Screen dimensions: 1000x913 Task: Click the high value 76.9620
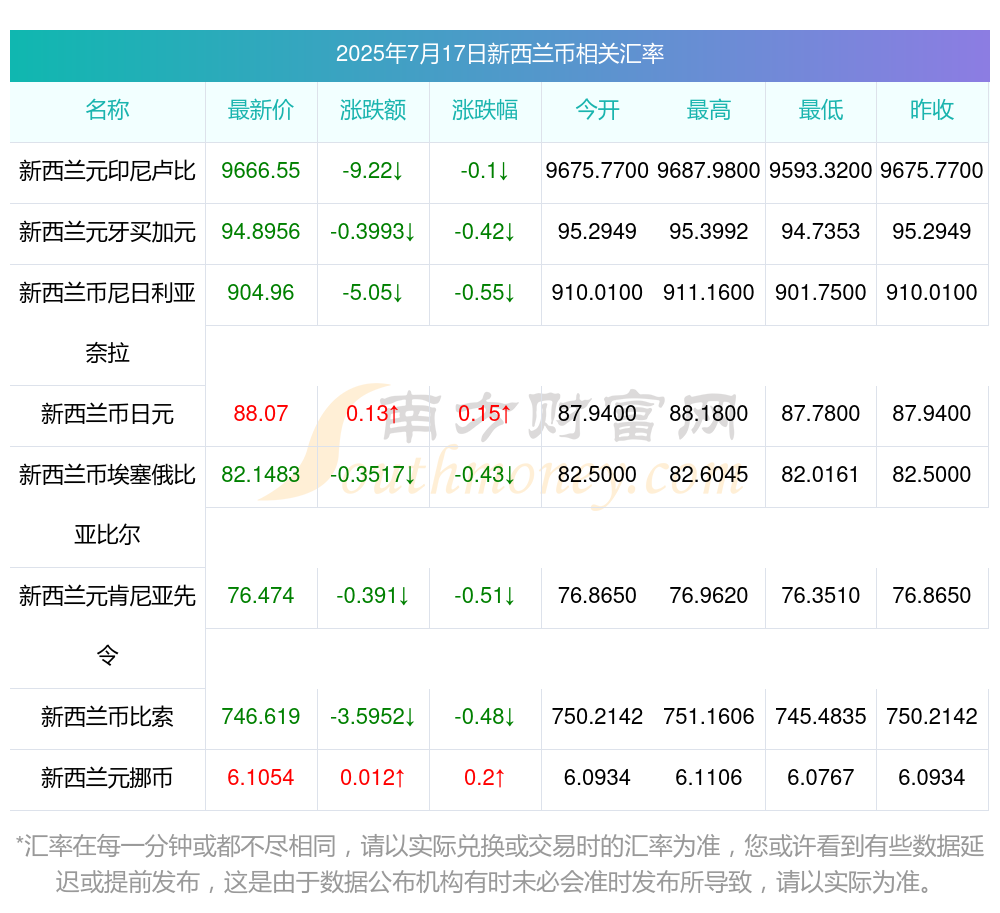coord(709,595)
